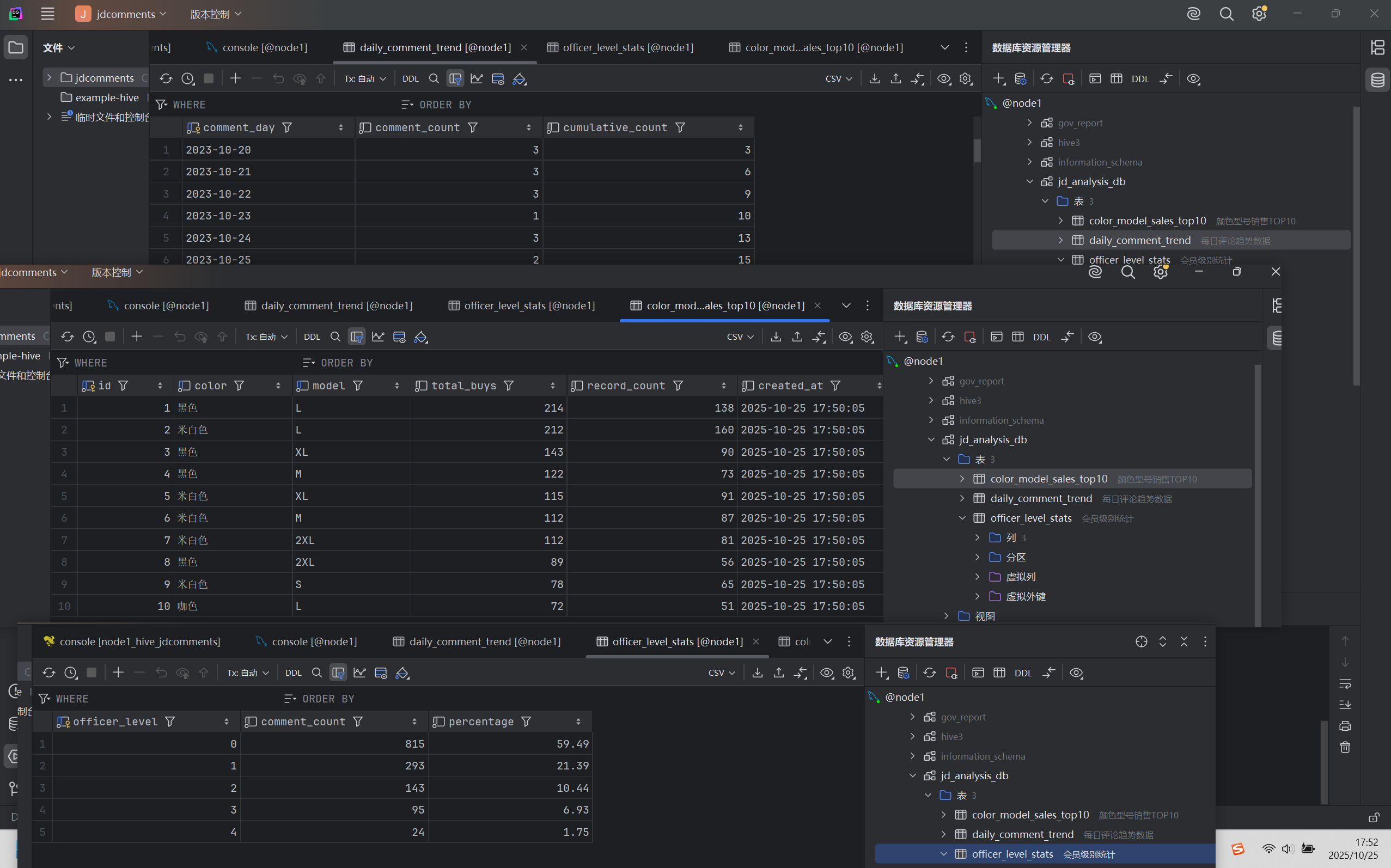Click the scrollbar of the daily_comment_trend grid

(x=977, y=150)
